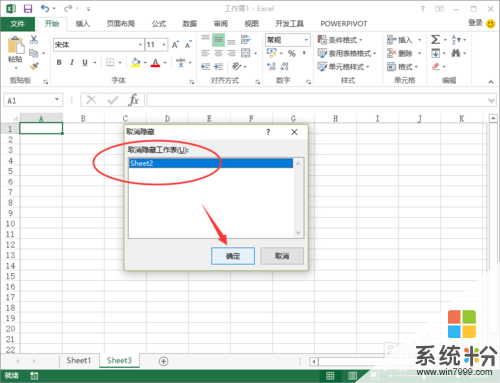Undo the last action

point(45,8)
